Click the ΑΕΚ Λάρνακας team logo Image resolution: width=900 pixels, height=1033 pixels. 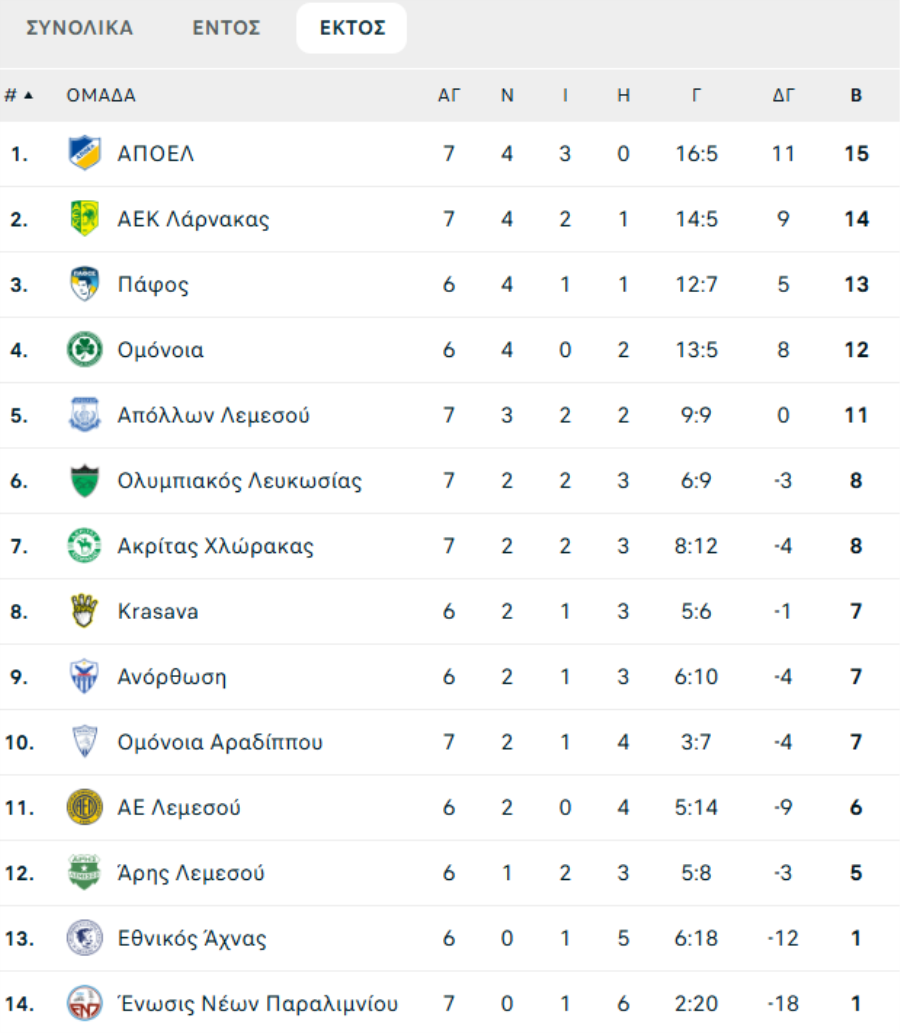[x=84, y=219]
